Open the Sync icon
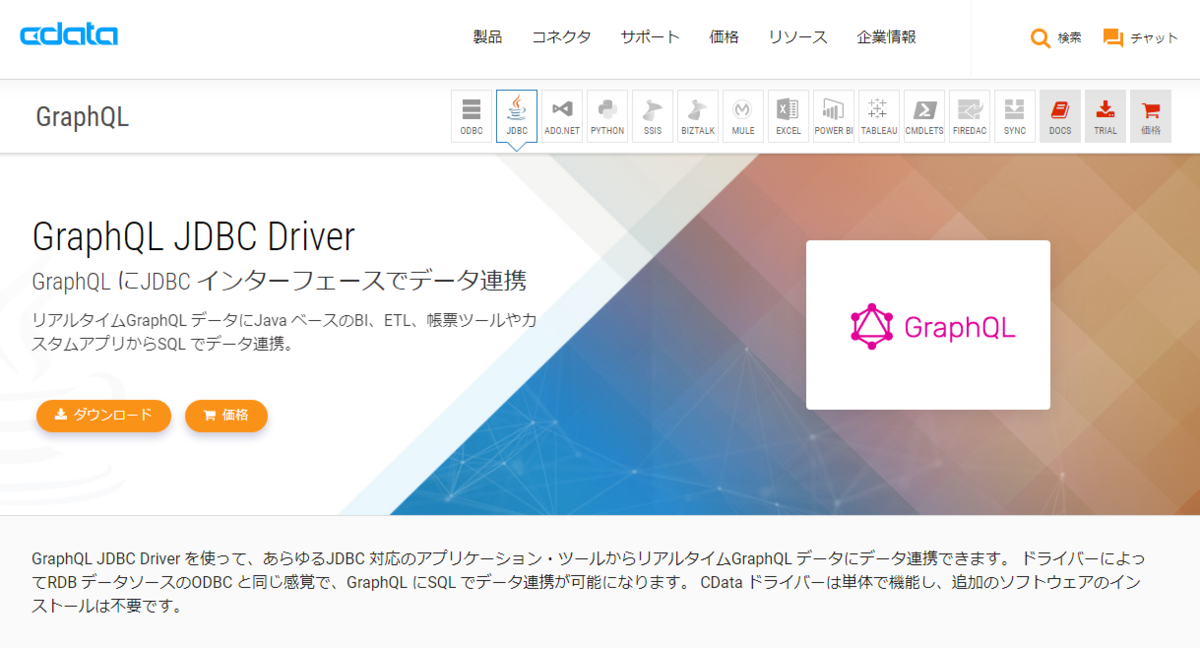The width and height of the screenshot is (1200, 648). 1015,116
